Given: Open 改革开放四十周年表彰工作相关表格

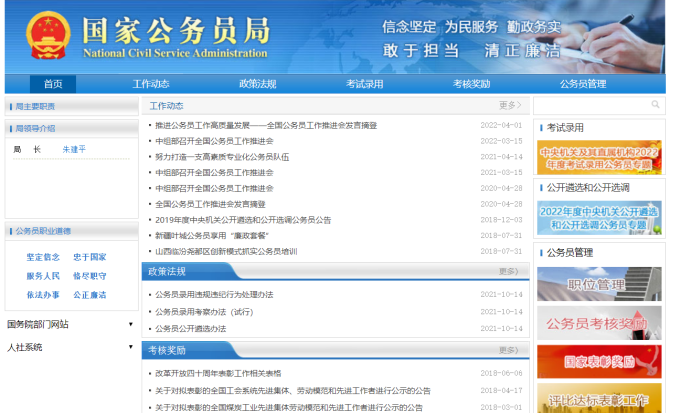Looking at the screenshot, I should coord(218,373).
